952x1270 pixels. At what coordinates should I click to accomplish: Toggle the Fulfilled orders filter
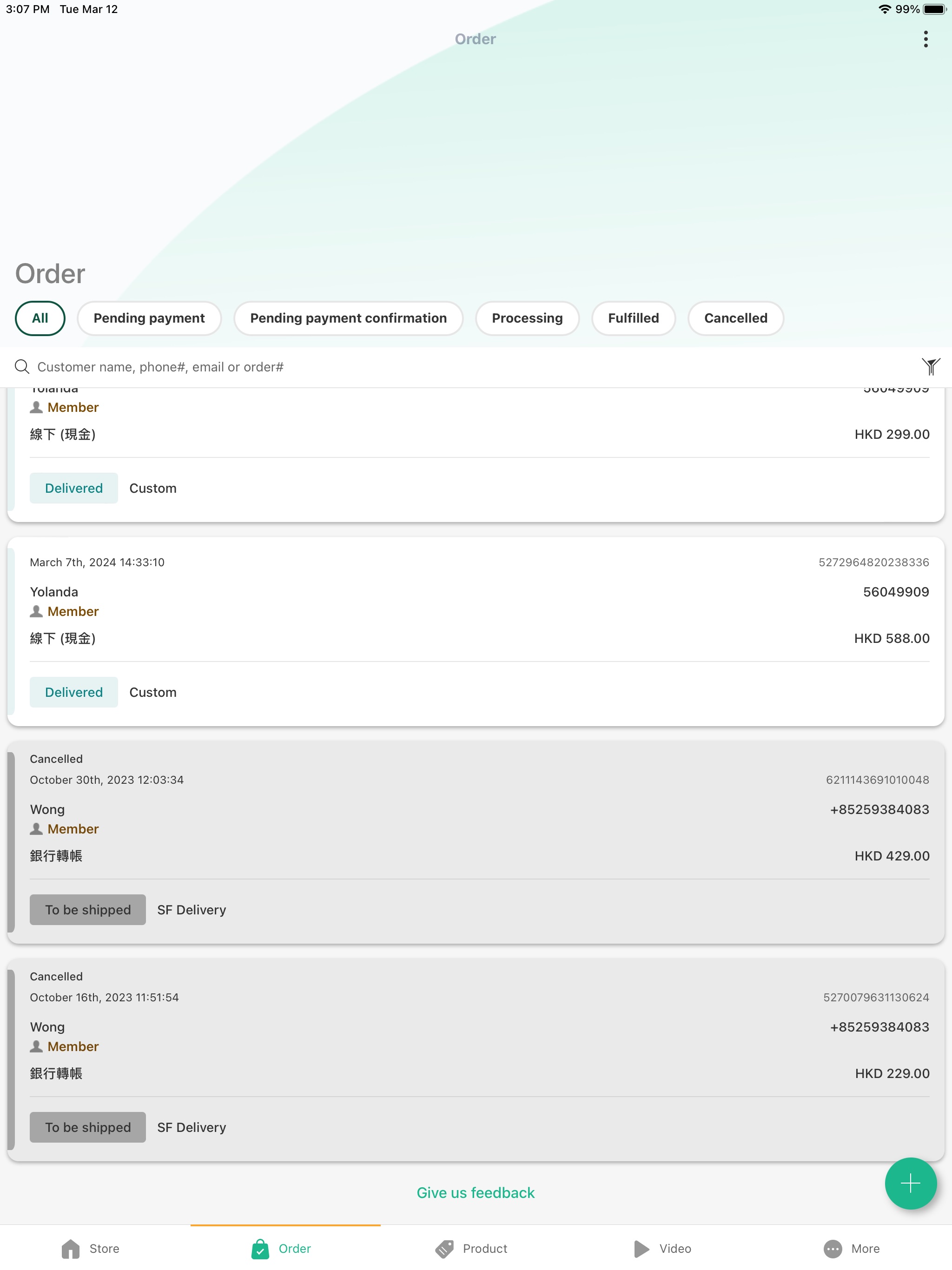tap(633, 317)
